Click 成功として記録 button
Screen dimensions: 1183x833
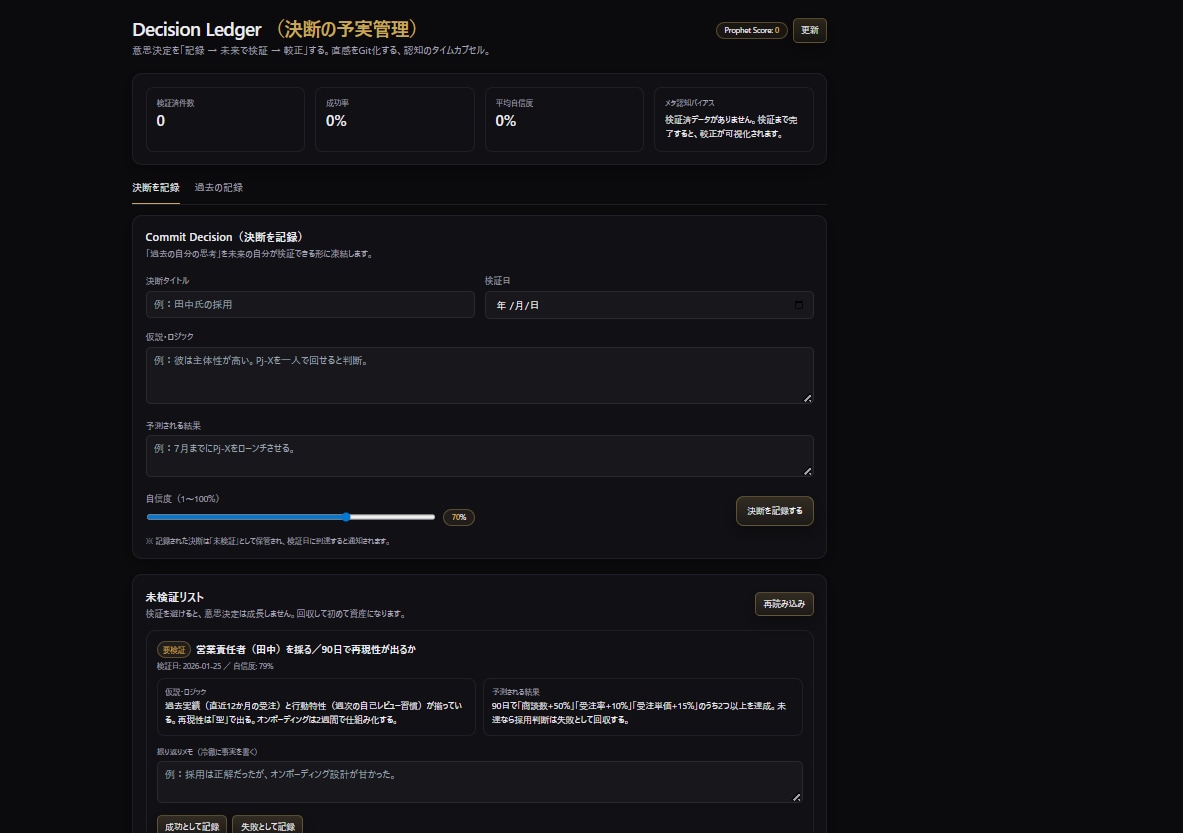pos(192,826)
